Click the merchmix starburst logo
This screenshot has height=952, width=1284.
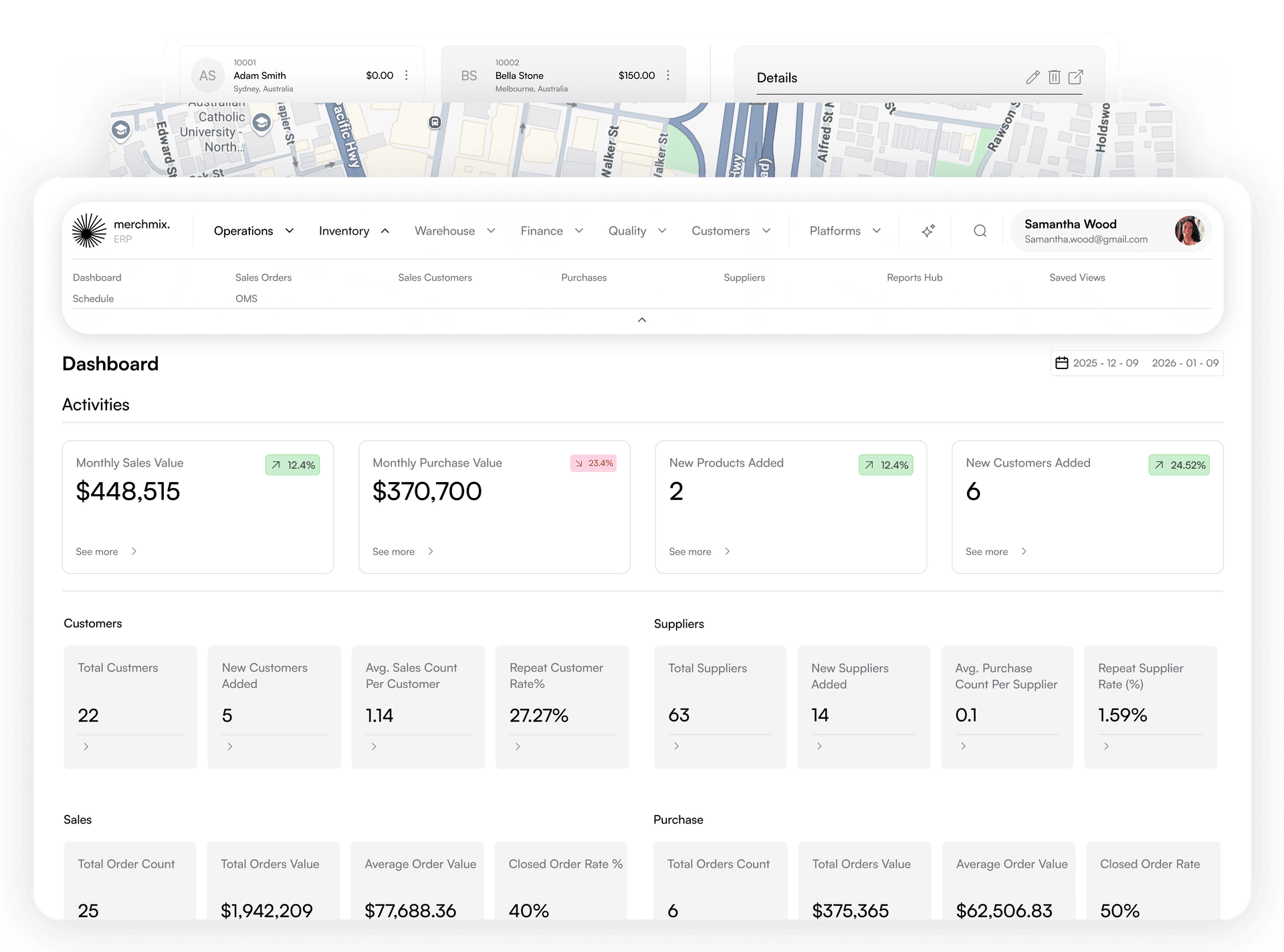point(89,231)
